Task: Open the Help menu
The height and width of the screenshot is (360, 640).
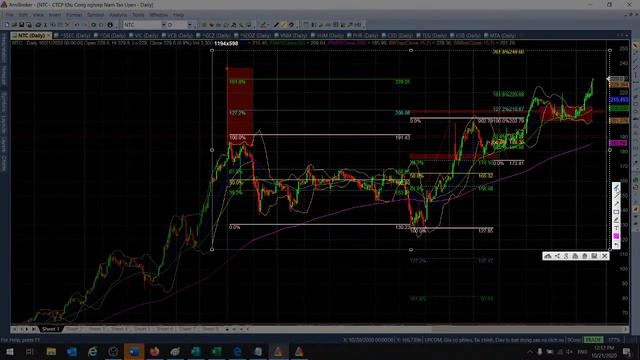Action: tap(178, 15)
